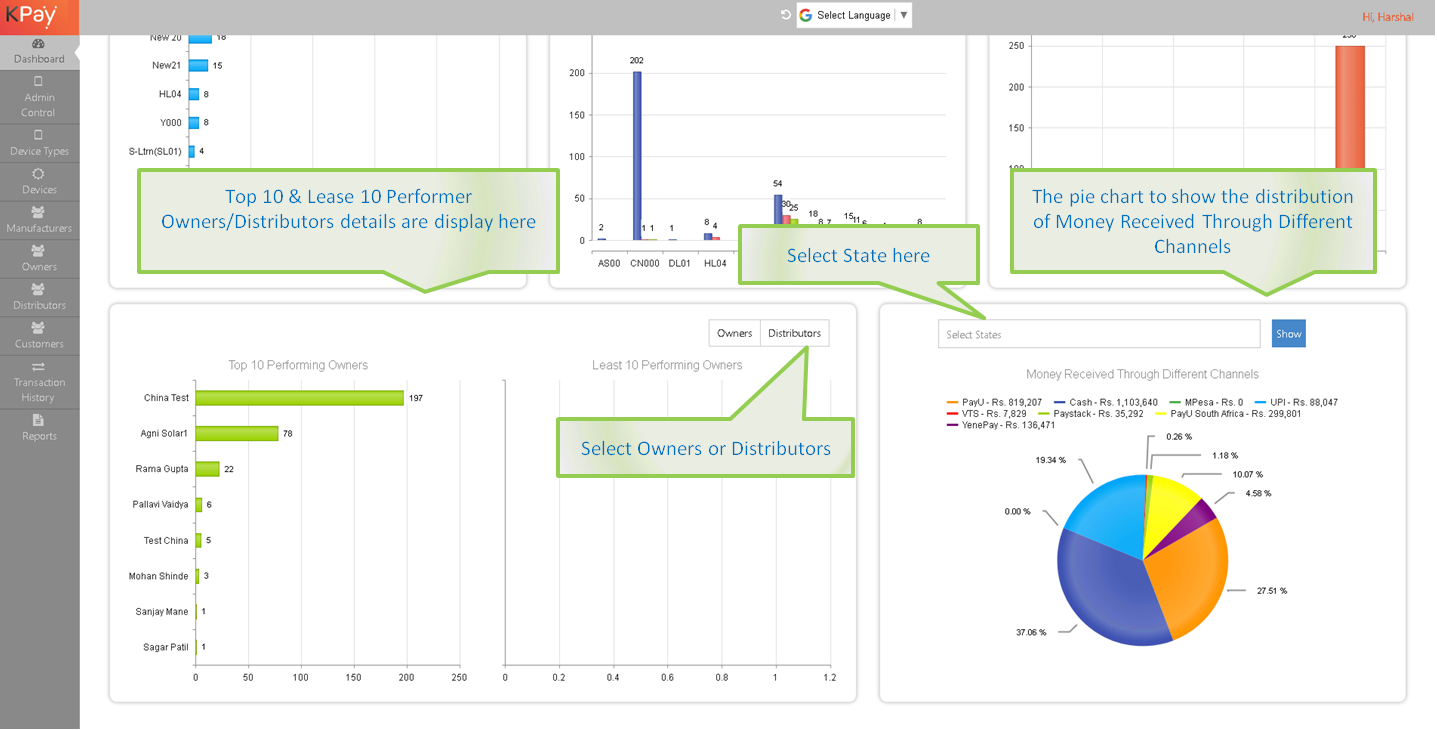Click the 'HL04' axis label in center chart
This screenshot has height=730, width=1437.
[x=715, y=264]
